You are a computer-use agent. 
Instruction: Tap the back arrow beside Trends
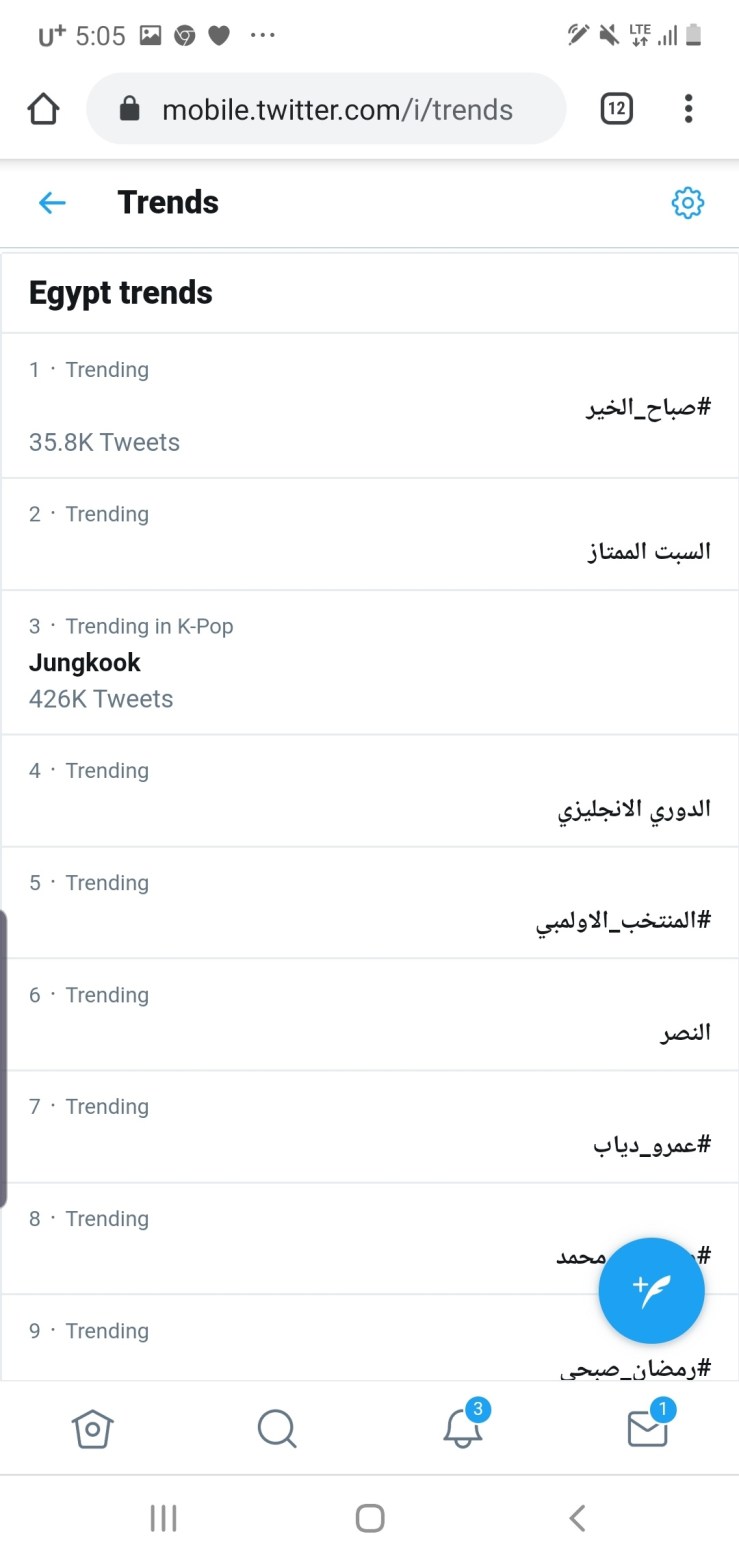(x=52, y=203)
